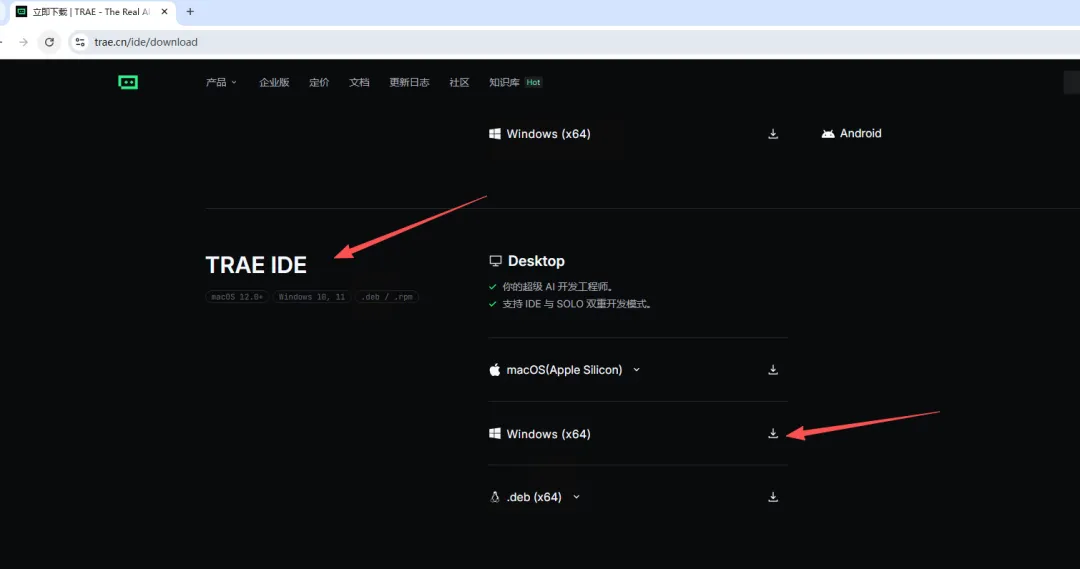The image size is (1080, 569).
Task: Go forward in browser history
Action: click(23, 42)
